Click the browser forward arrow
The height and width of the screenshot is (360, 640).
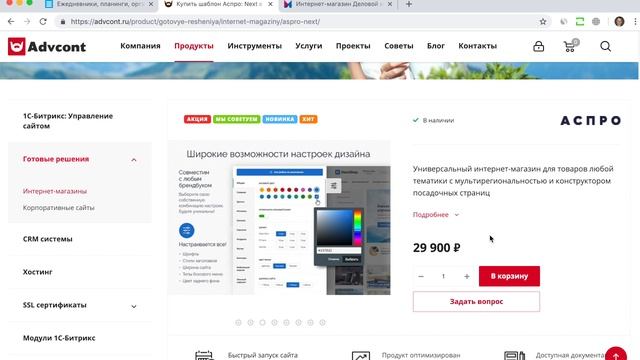click(27, 22)
